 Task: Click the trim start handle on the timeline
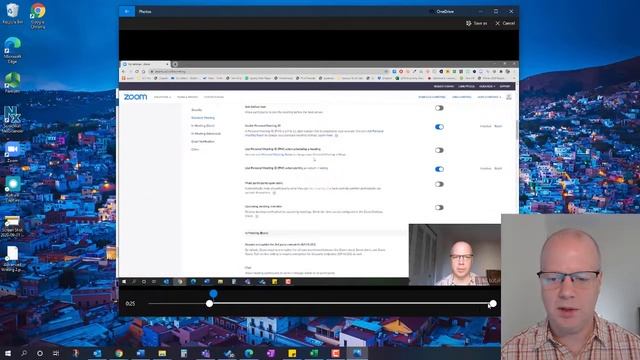pyautogui.click(x=209, y=304)
